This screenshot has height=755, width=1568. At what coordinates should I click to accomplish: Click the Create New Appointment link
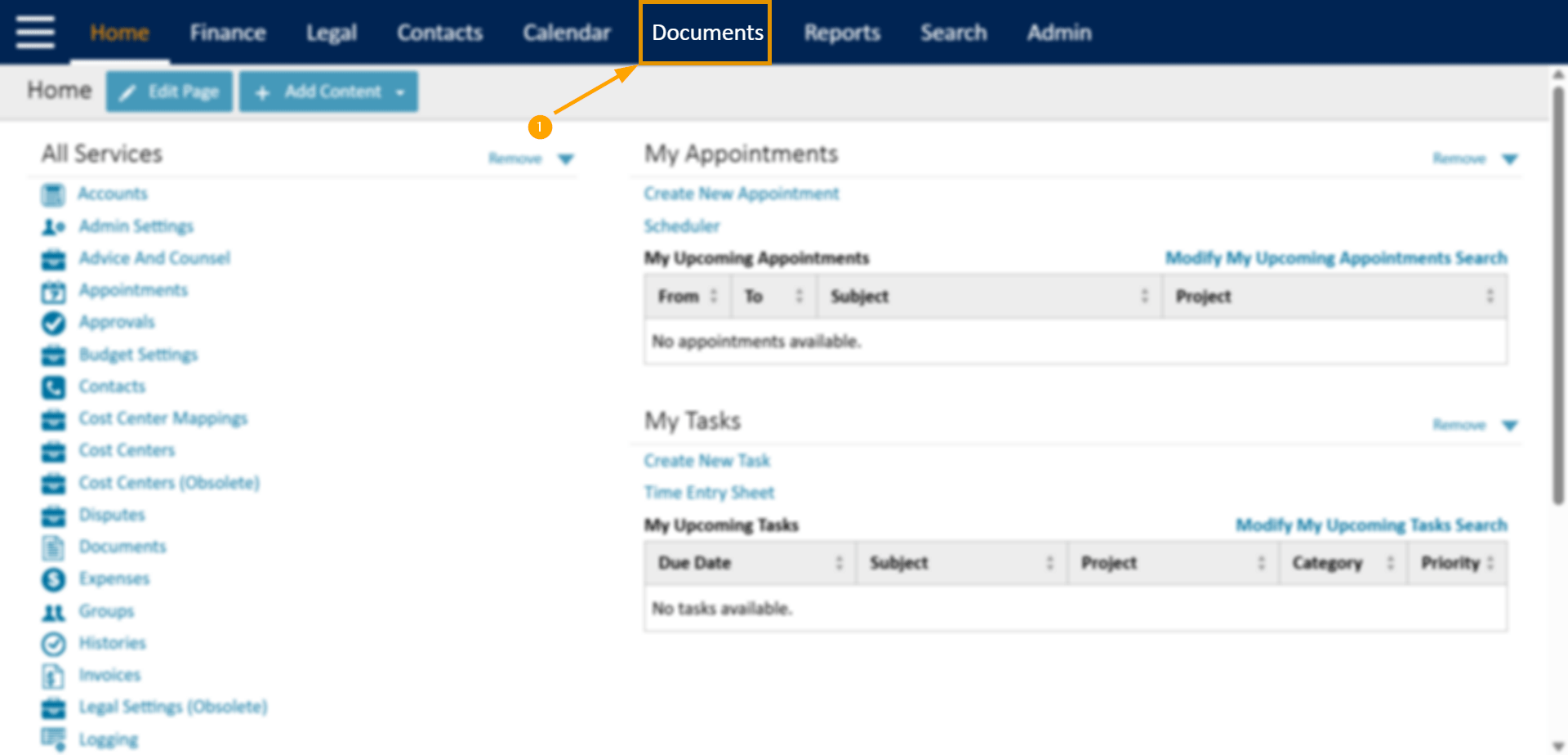741,194
